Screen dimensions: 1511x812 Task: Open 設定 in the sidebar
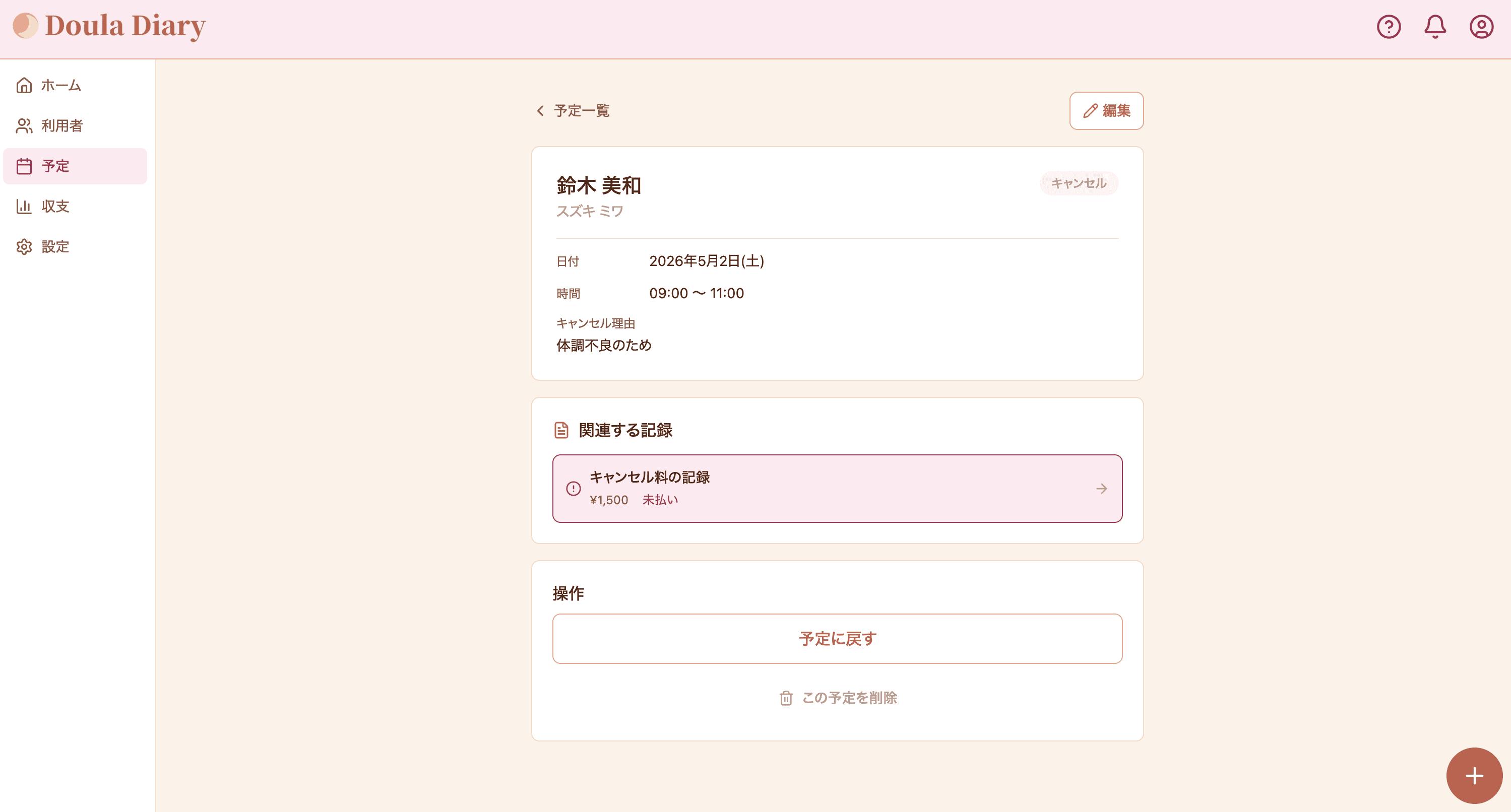[75, 247]
